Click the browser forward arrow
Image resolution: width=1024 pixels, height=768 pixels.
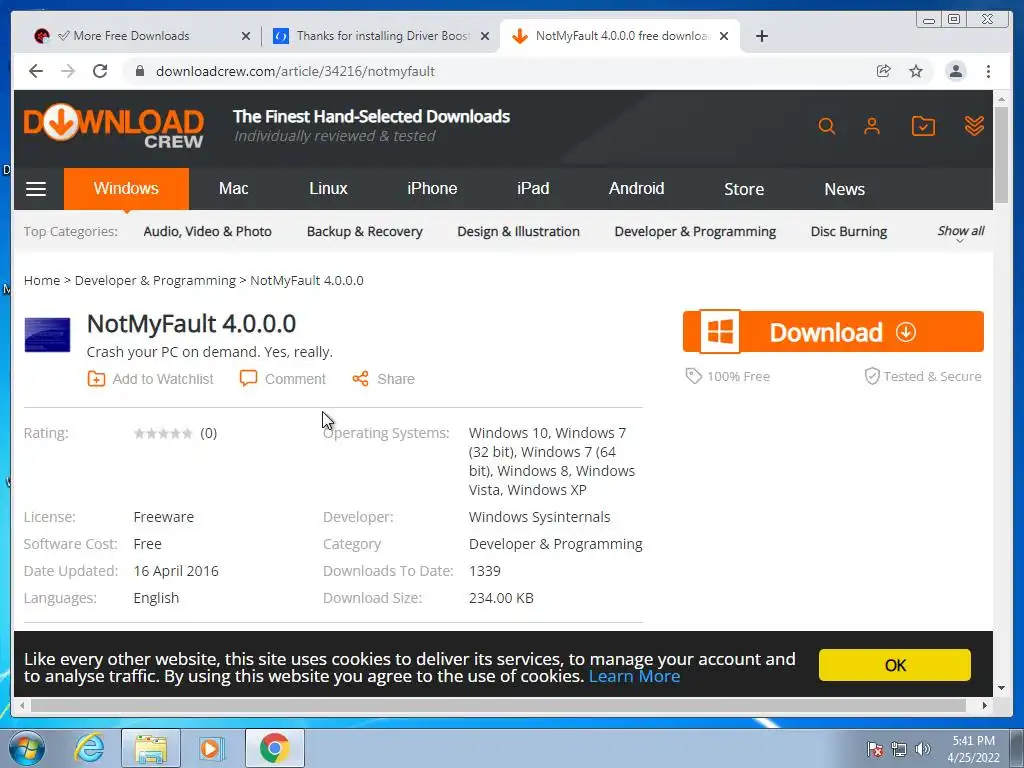pyautogui.click(x=68, y=71)
